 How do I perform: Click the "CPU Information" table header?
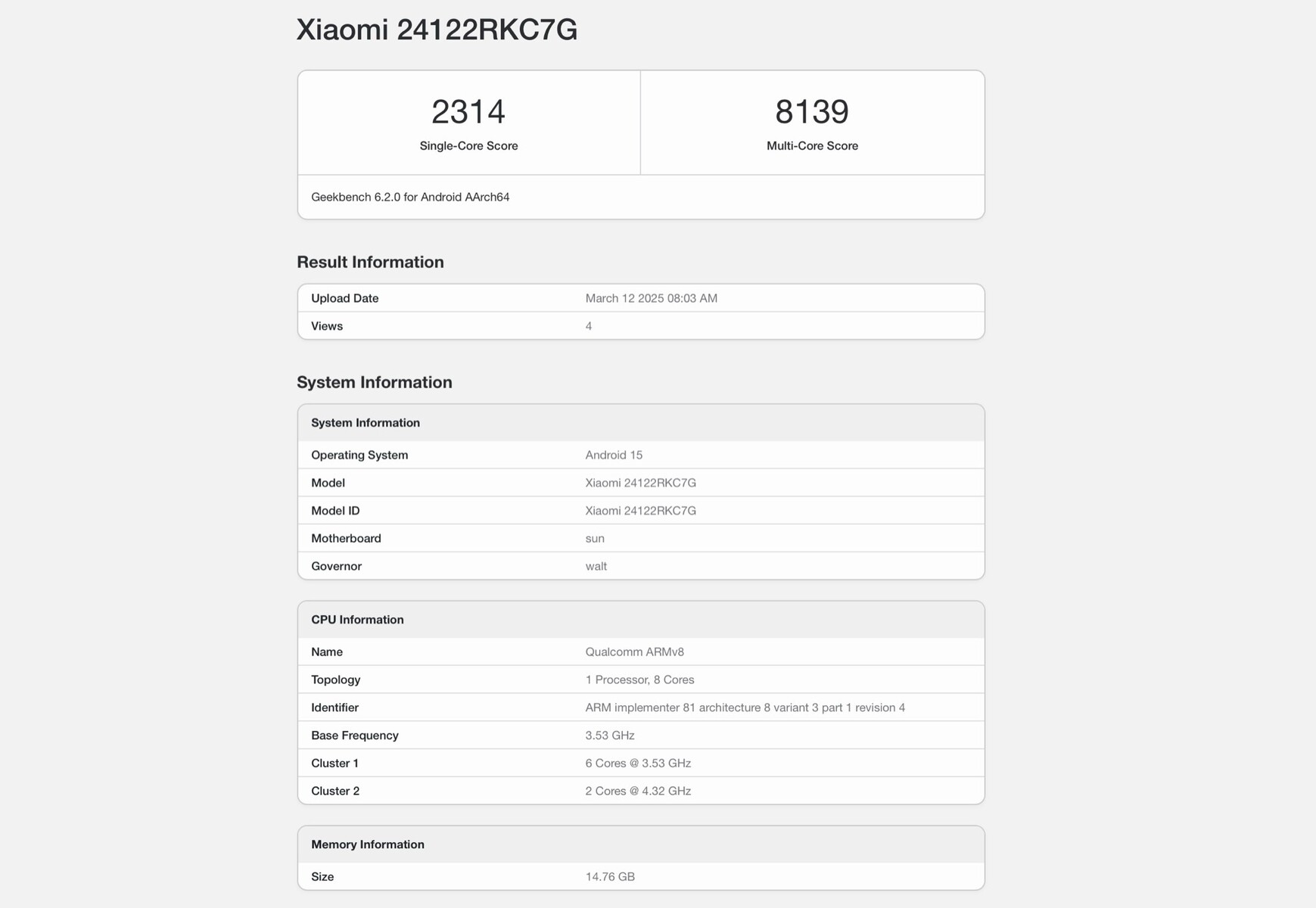click(641, 620)
